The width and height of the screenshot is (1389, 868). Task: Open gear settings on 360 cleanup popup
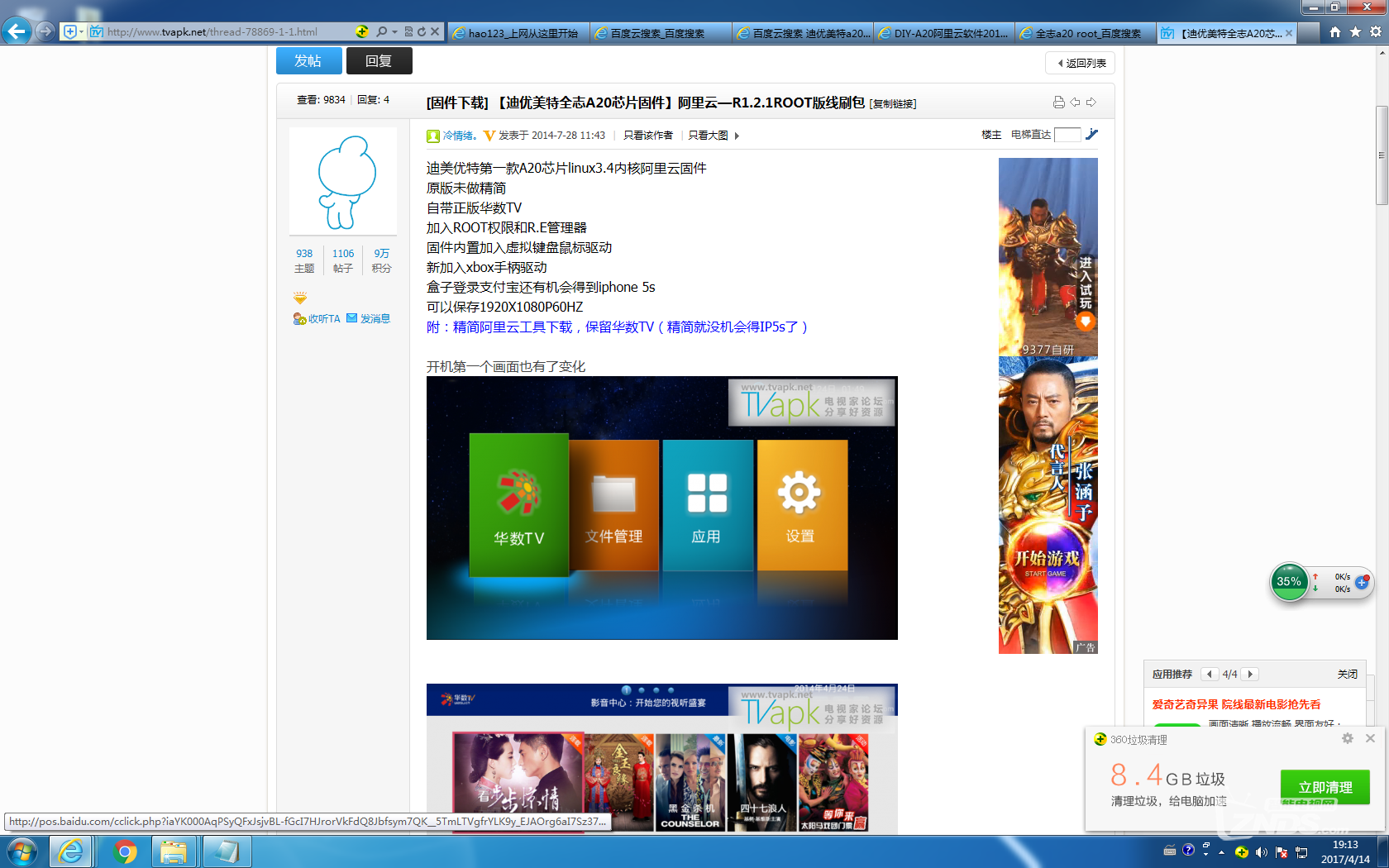1348,738
